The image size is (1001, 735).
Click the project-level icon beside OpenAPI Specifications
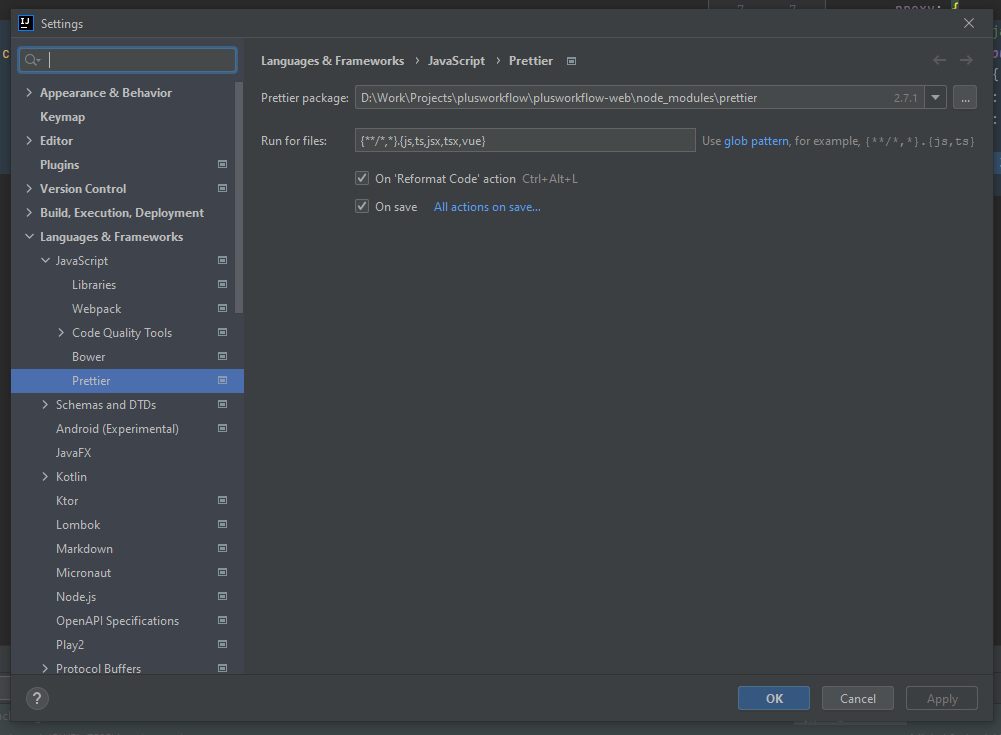click(222, 621)
